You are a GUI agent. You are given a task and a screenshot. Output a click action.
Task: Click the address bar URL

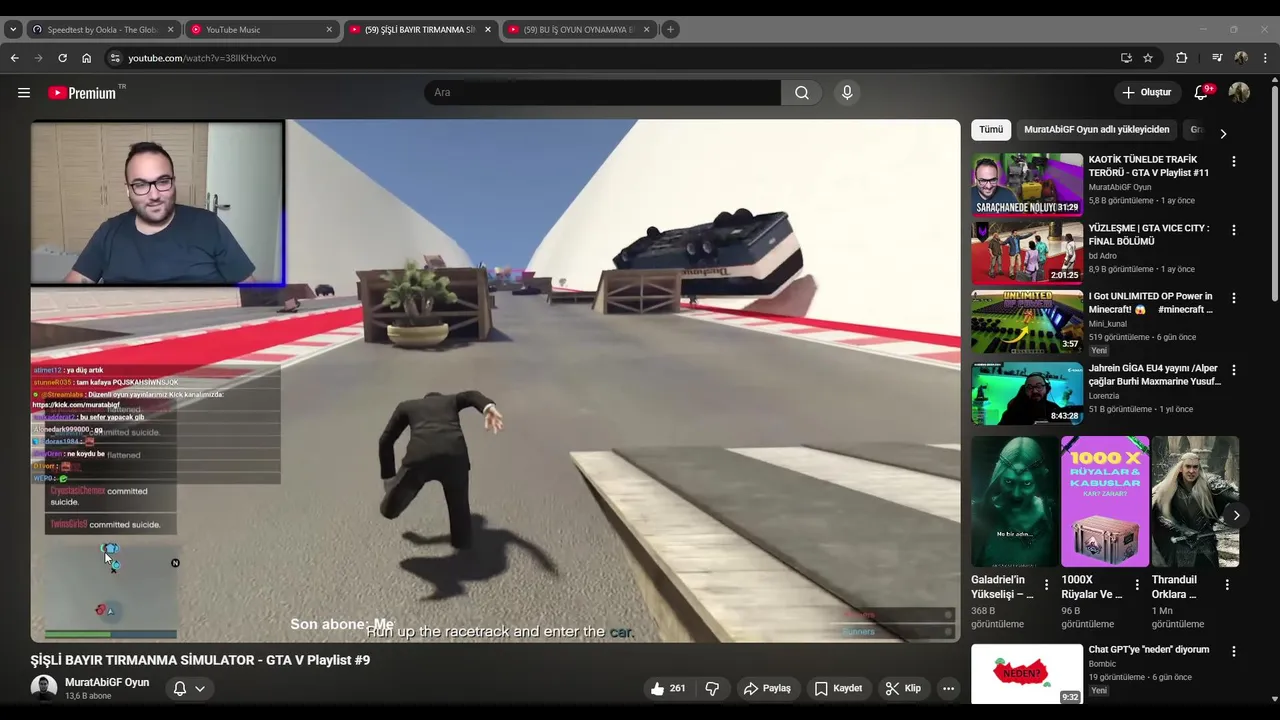coord(202,58)
